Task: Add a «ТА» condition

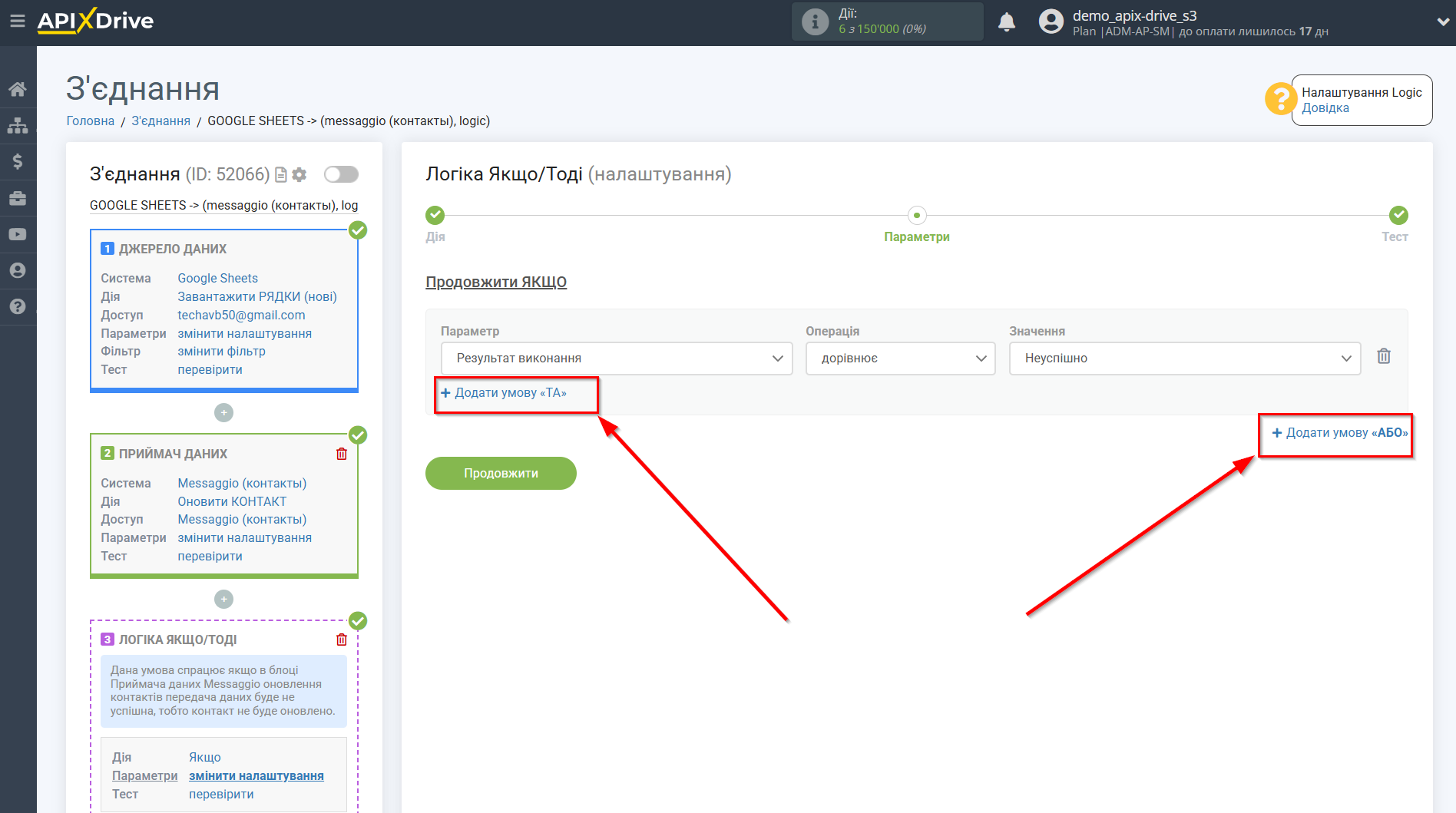Action: click(504, 393)
